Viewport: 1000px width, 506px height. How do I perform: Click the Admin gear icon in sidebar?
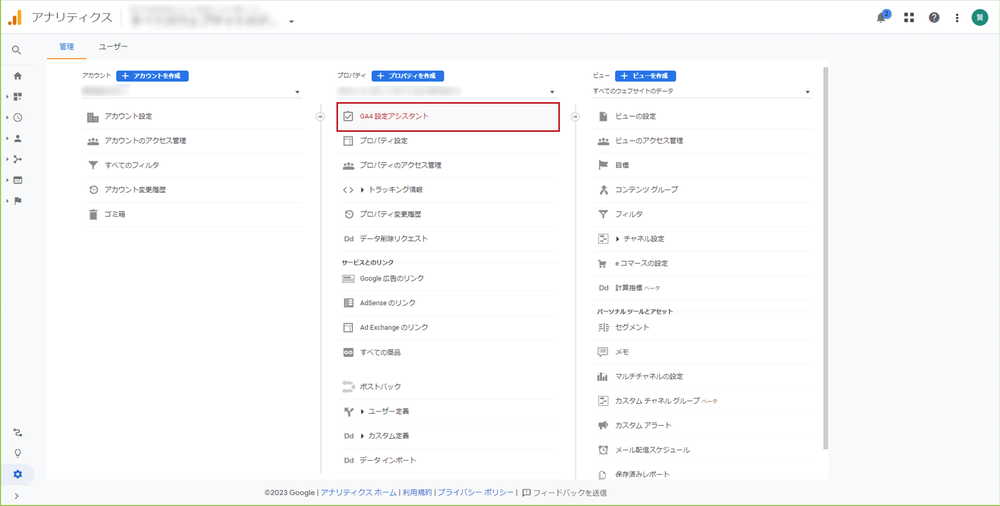pos(17,474)
